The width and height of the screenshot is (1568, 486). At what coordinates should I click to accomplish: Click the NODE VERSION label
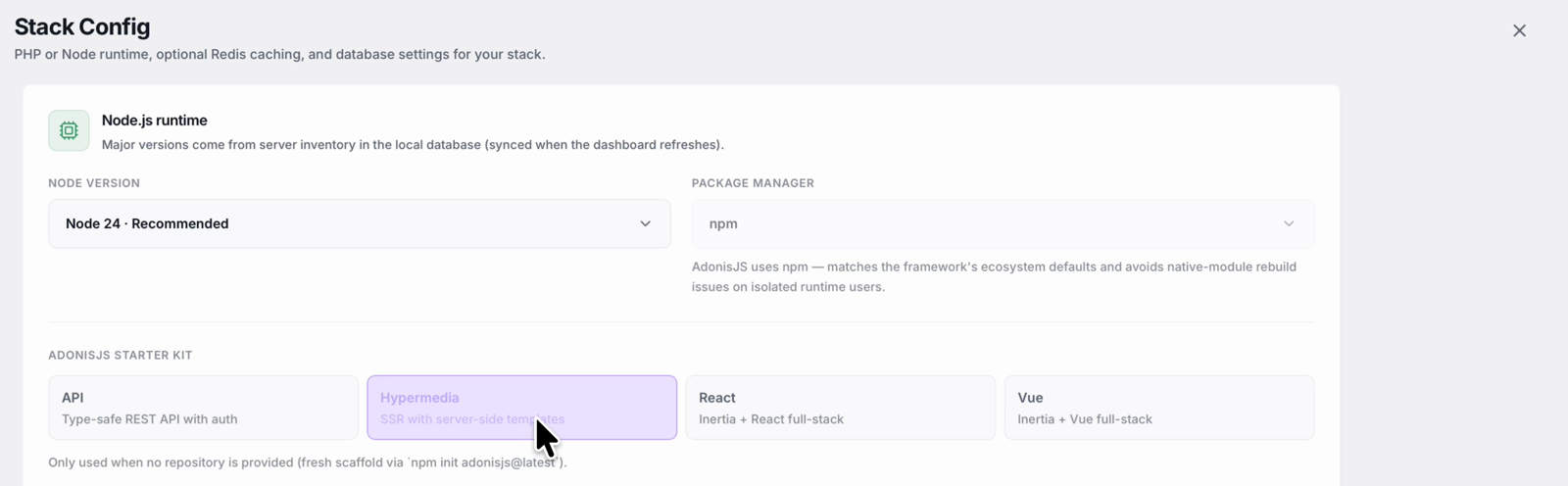click(x=94, y=183)
